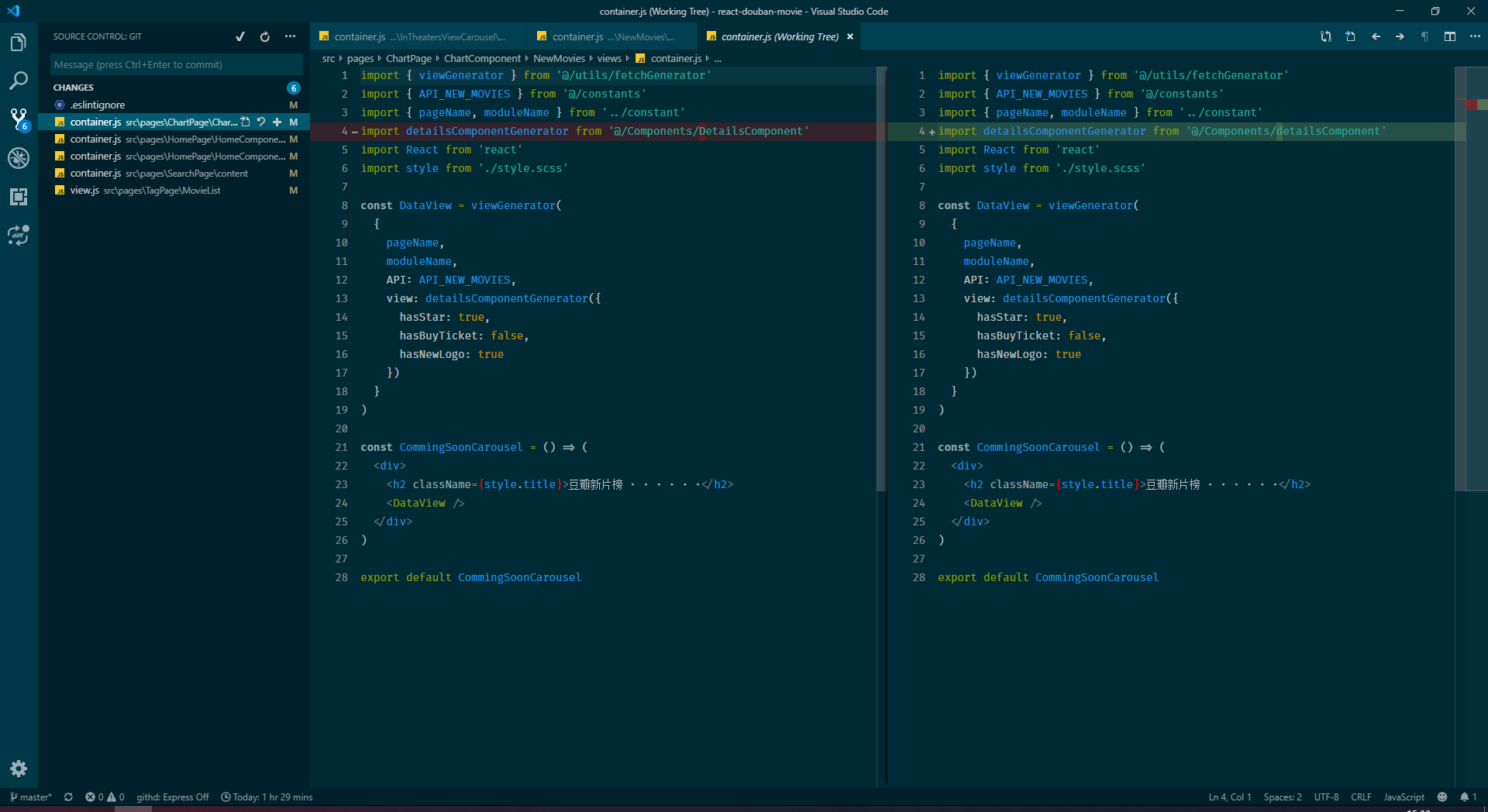1488x812 pixels.
Task: Go to next change arrow
Action: pos(1400,36)
